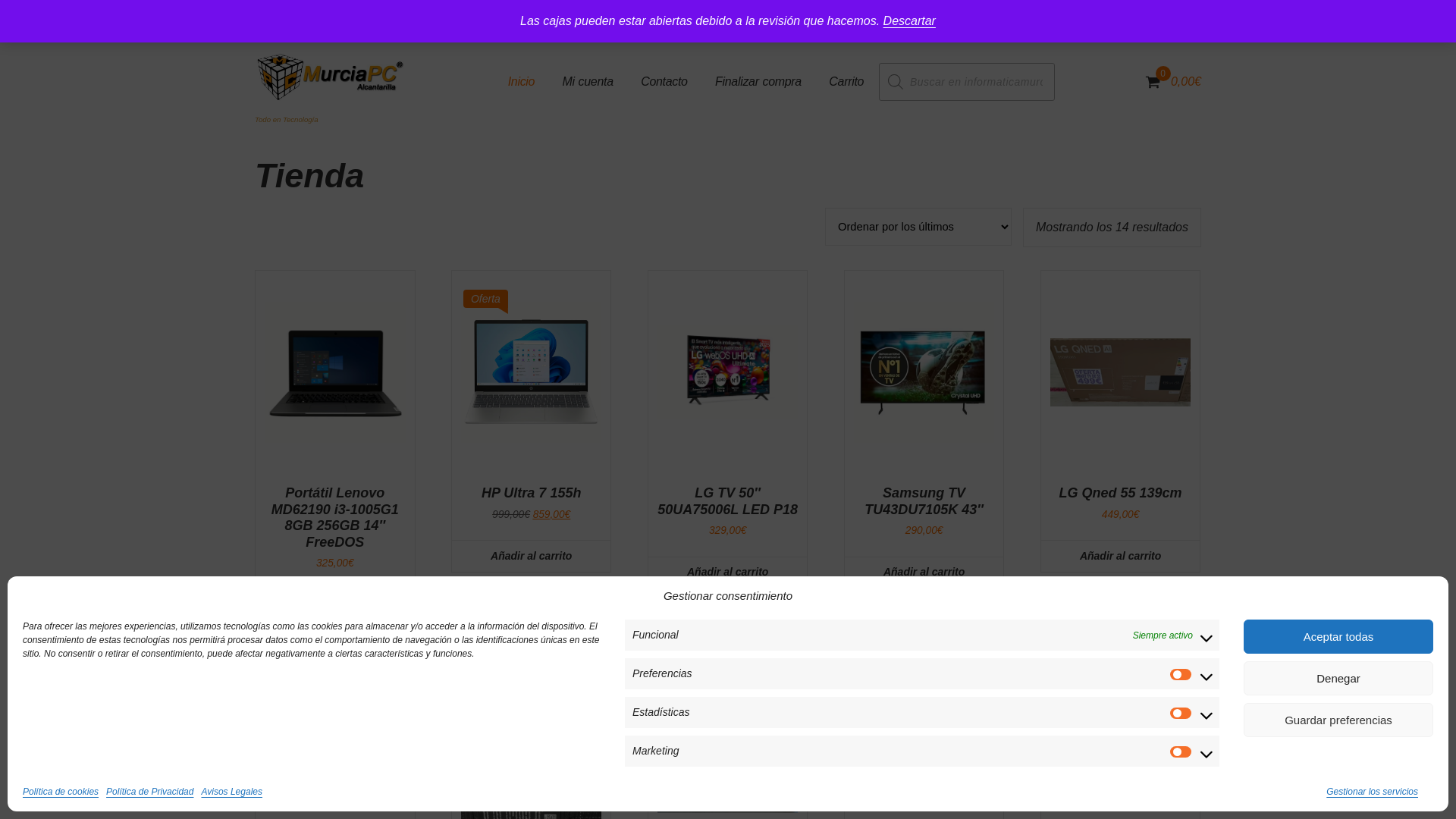
Task: Click the 'Tienda' page heading
Action: tap(309, 176)
